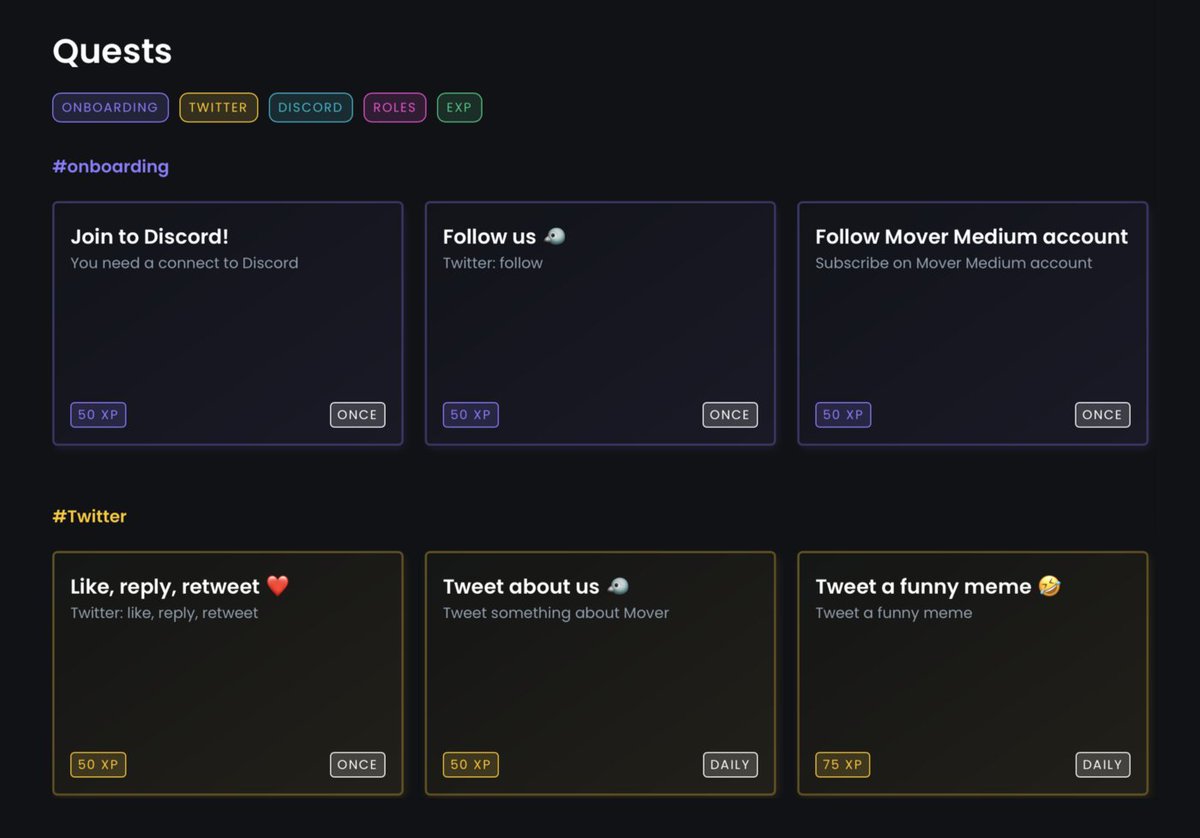Select the TWITTER filter tag
Image resolution: width=1200 pixels, height=838 pixels.
click(218, 107)
